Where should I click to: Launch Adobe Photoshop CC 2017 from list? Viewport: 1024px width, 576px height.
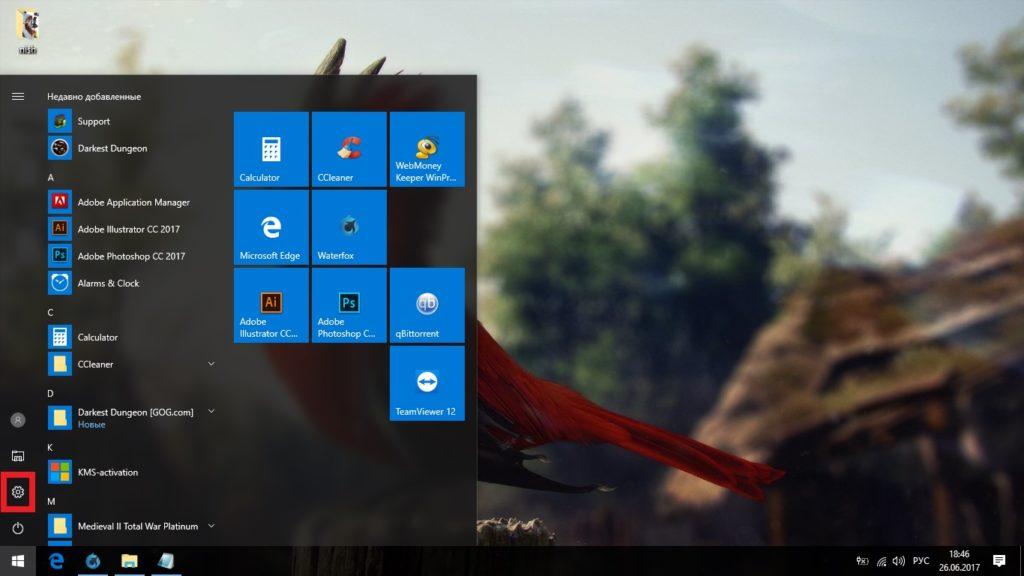pos(131,256)
